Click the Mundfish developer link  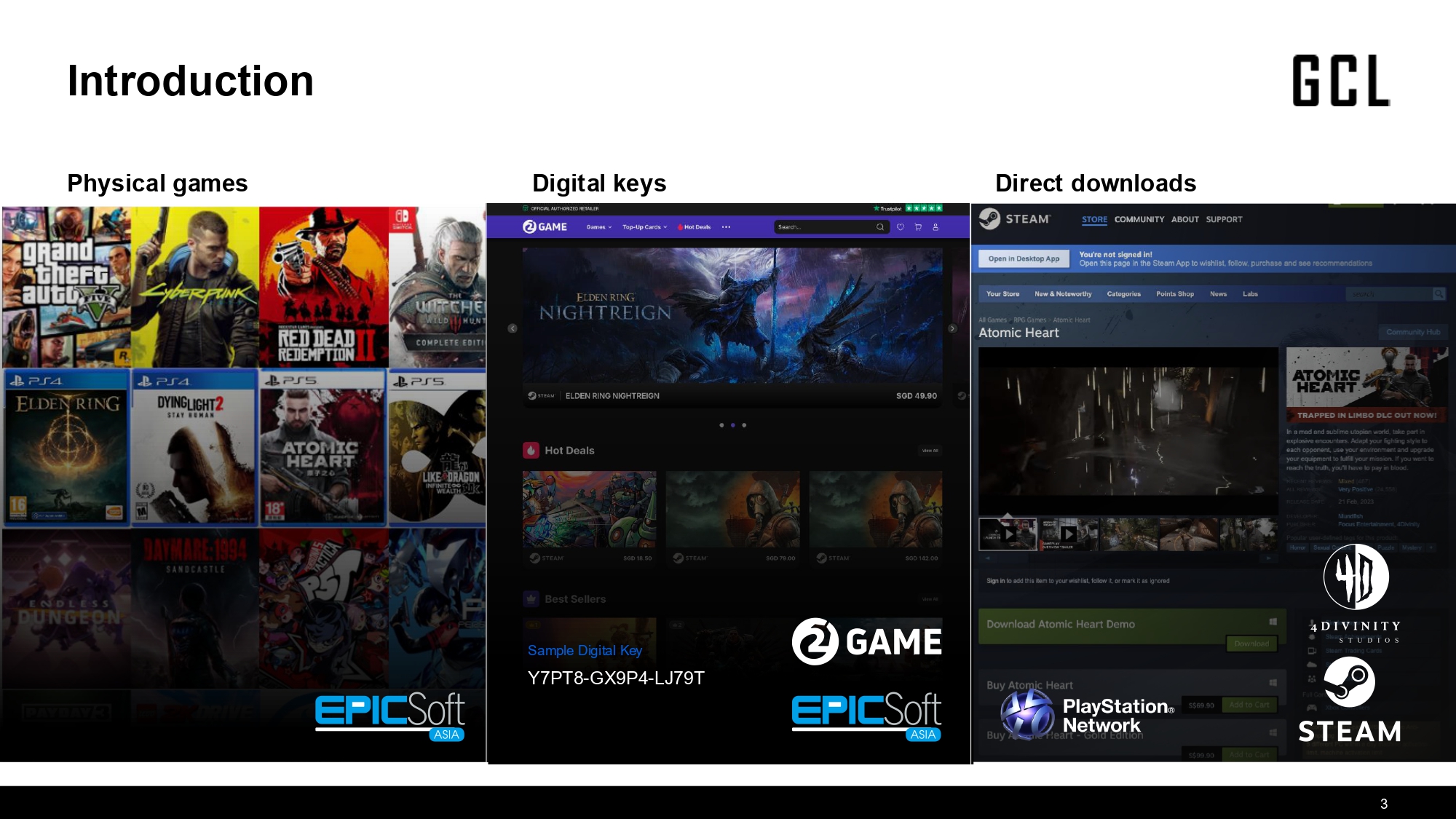(x=1350, y=516)
